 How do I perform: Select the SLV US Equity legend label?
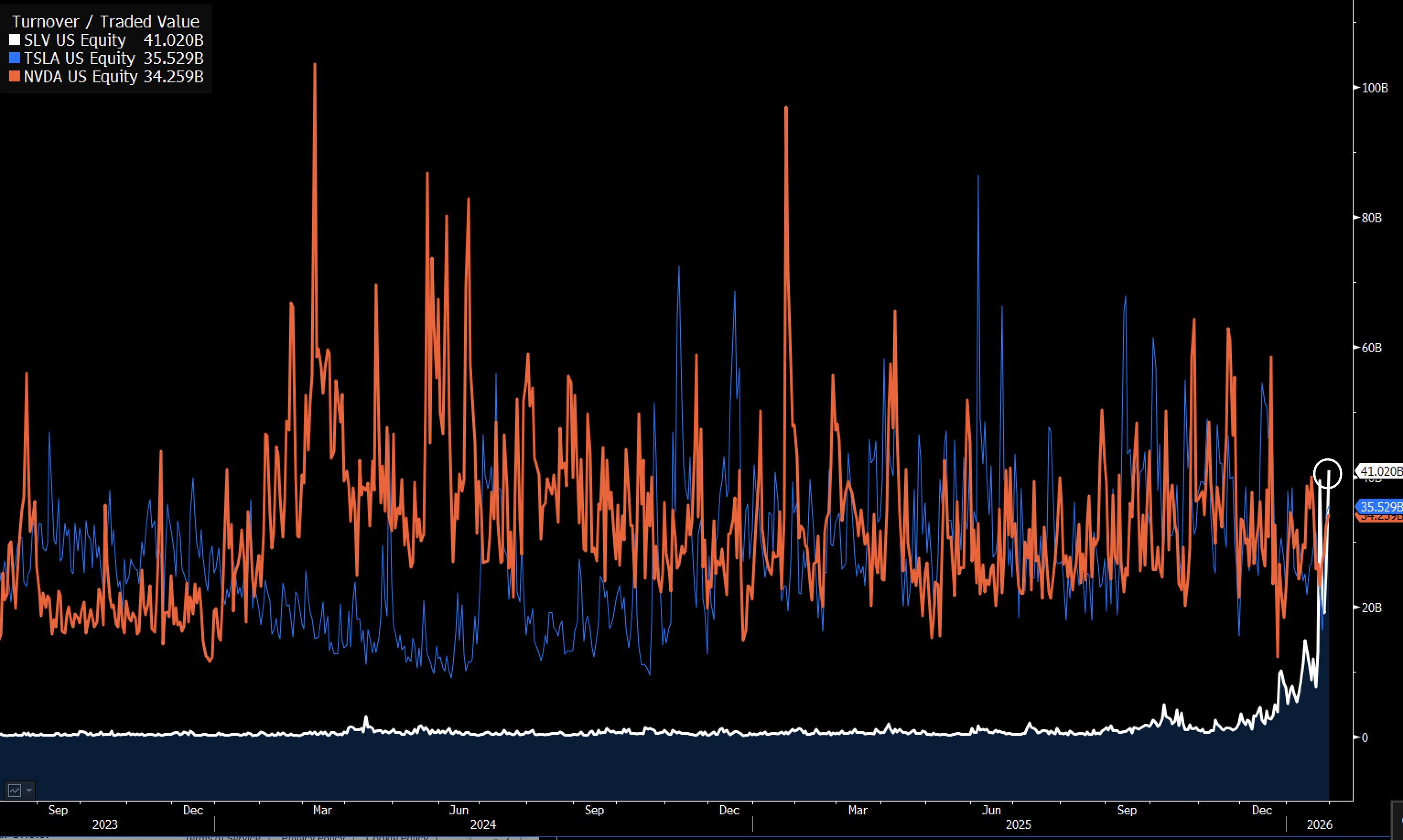click(x=75, y=40)
